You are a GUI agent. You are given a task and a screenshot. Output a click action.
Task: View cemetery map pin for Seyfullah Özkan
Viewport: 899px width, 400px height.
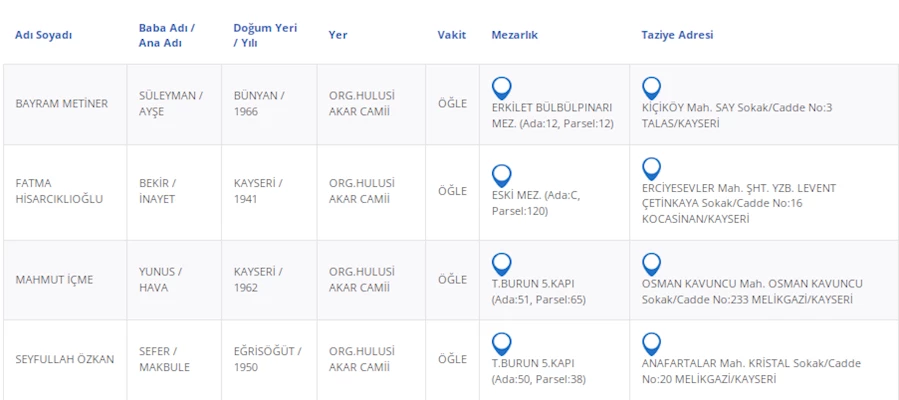pos(502,344)
